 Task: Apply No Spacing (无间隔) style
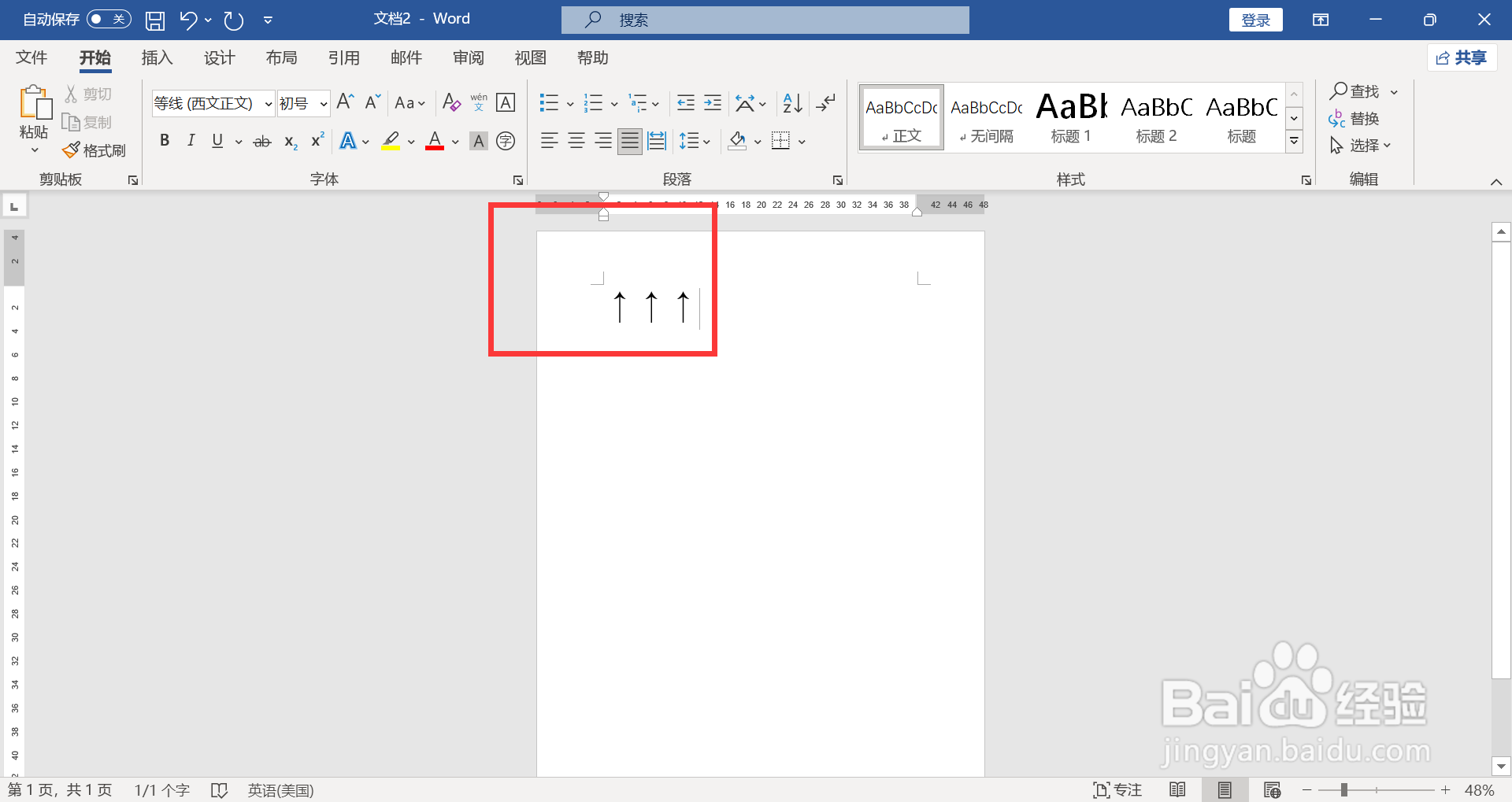point(986,118)
